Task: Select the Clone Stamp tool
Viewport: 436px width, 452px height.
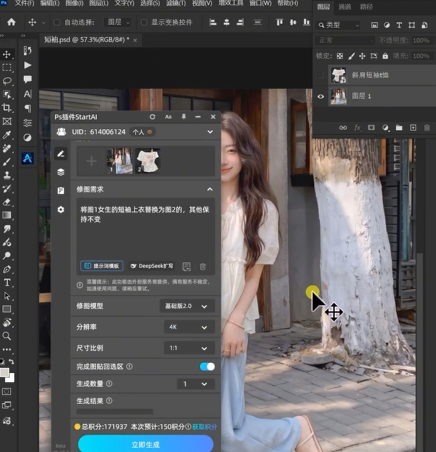Action: [7, 175]
